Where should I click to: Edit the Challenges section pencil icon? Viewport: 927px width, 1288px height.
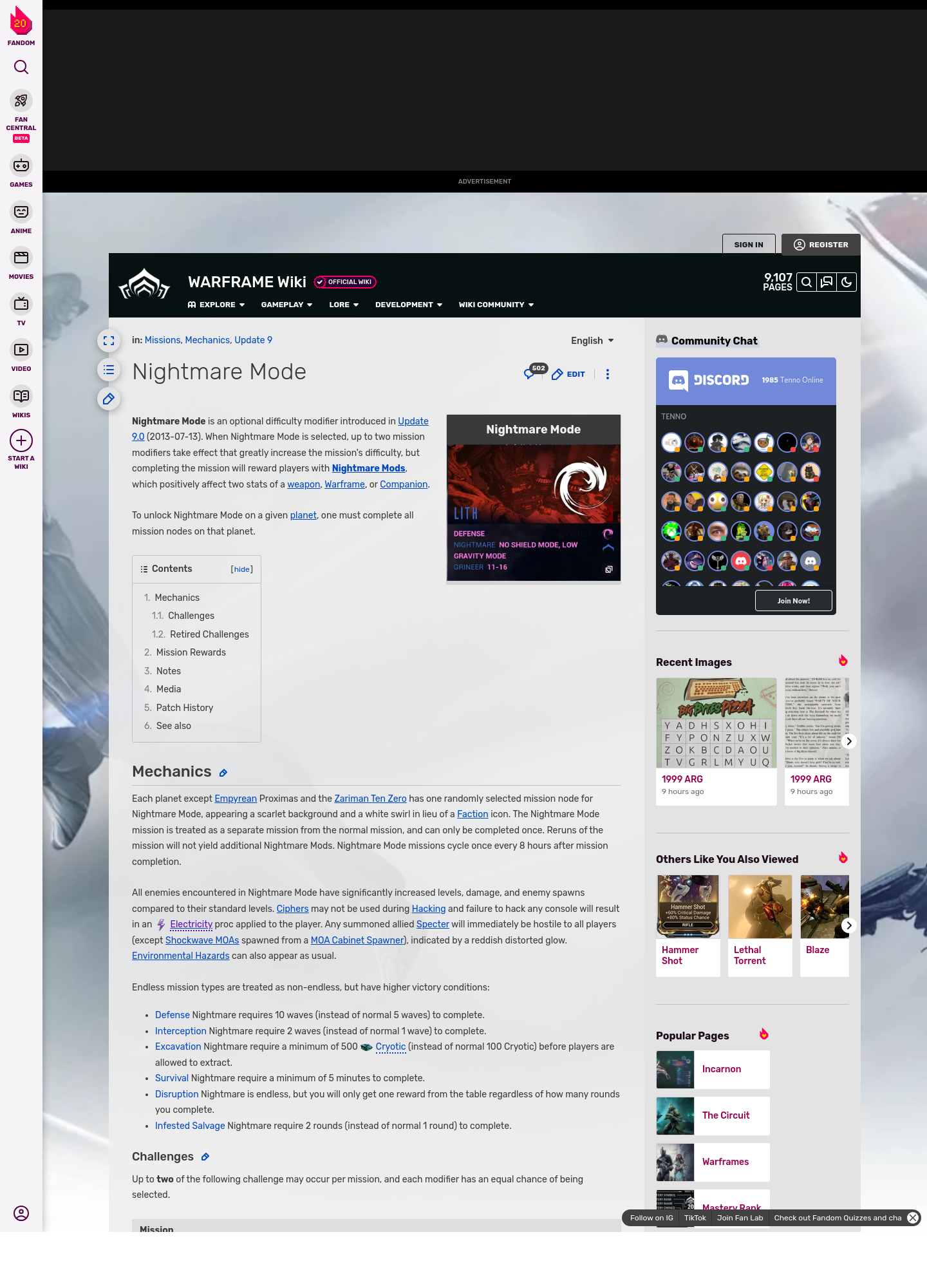[205, 1157]
